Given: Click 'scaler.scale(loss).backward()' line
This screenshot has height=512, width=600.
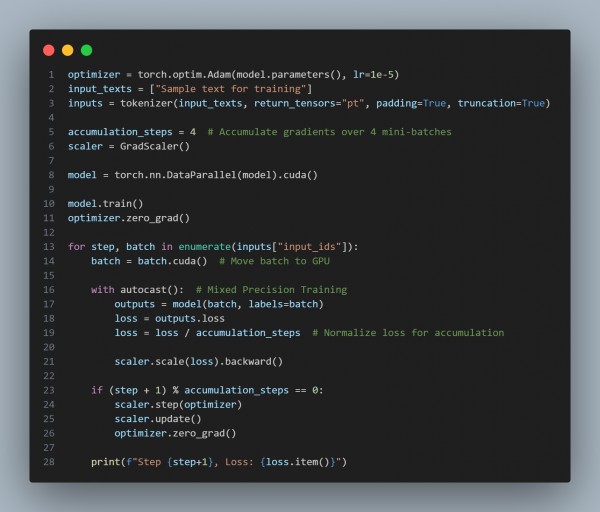Looking at the screenshot, I should [199, 362].
